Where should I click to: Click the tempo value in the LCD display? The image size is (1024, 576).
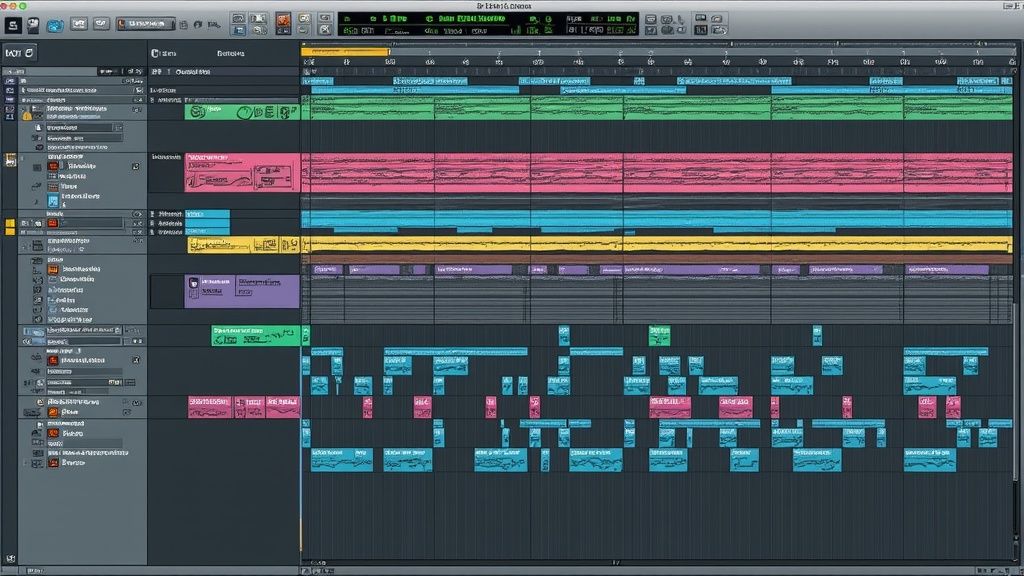pos(390,17)
